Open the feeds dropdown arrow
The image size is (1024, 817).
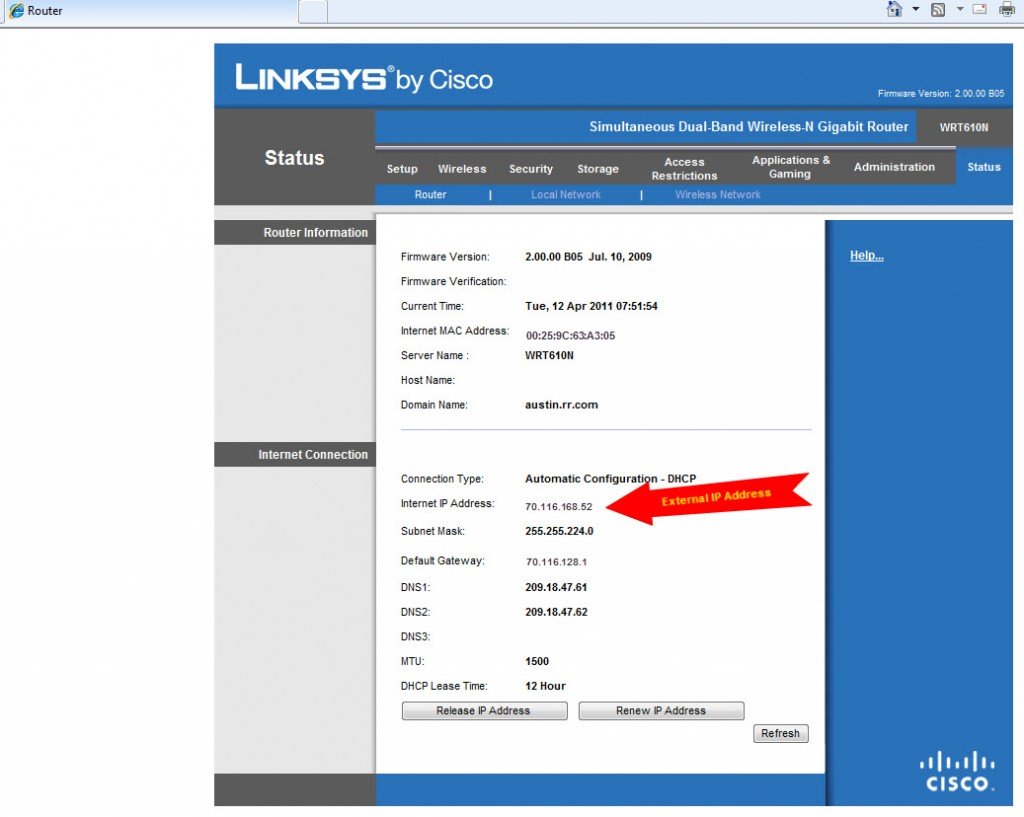point(960,9)
